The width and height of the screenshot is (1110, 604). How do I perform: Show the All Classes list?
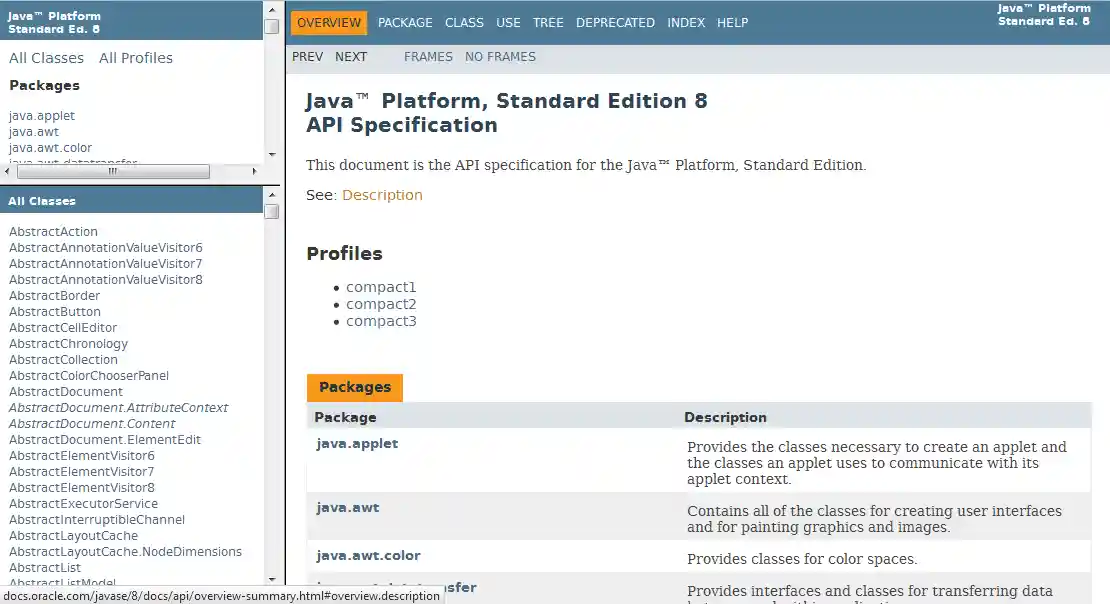tap(45, 57)
